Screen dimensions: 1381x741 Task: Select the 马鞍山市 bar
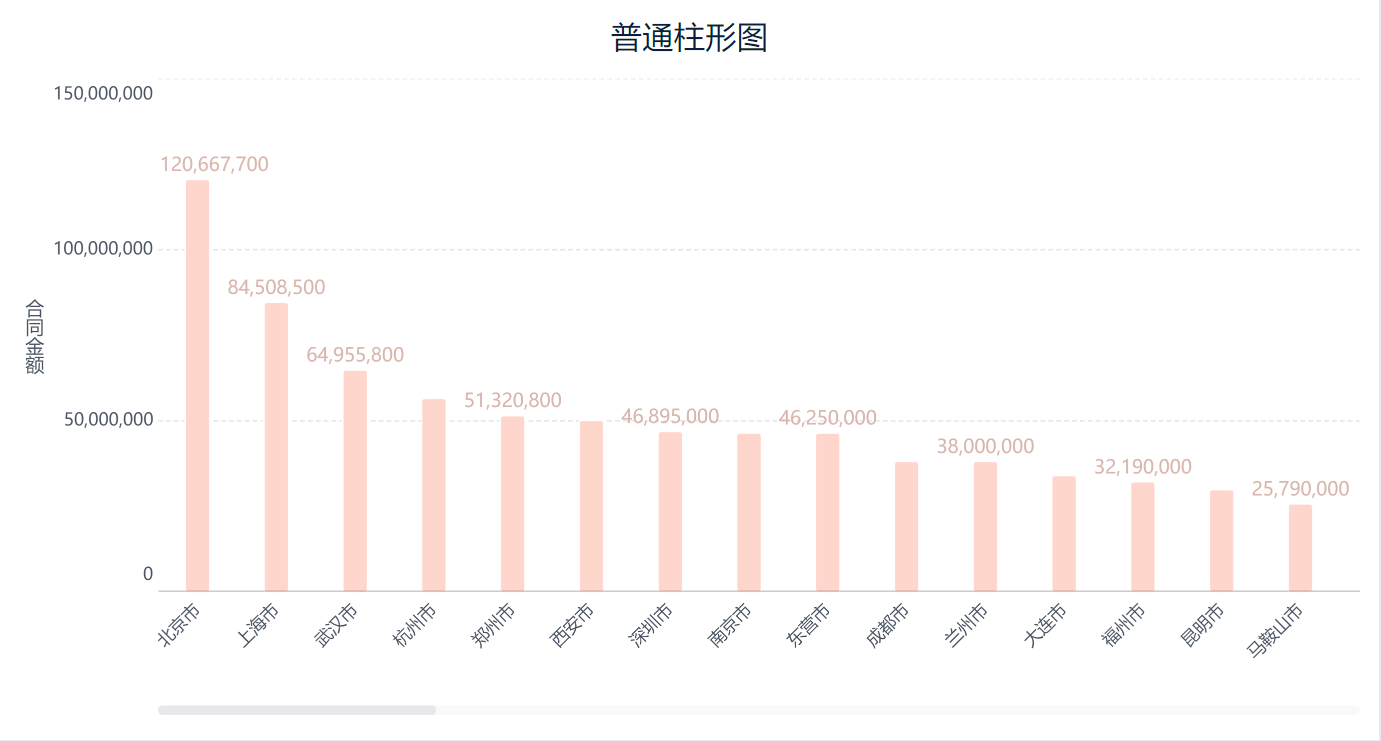pos(1300,547)
